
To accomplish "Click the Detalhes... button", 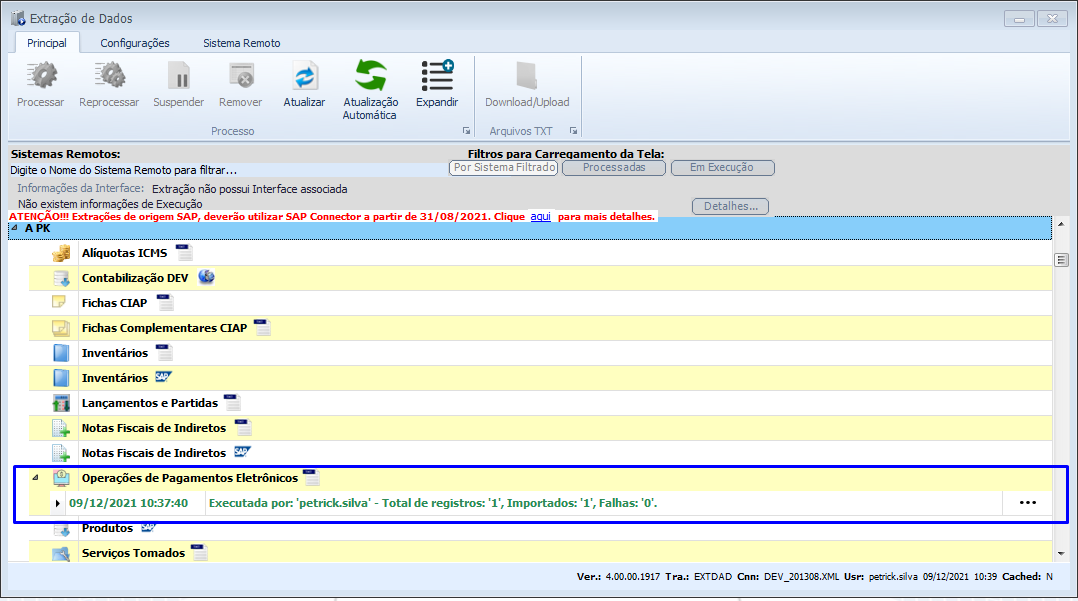I will 729,207.
